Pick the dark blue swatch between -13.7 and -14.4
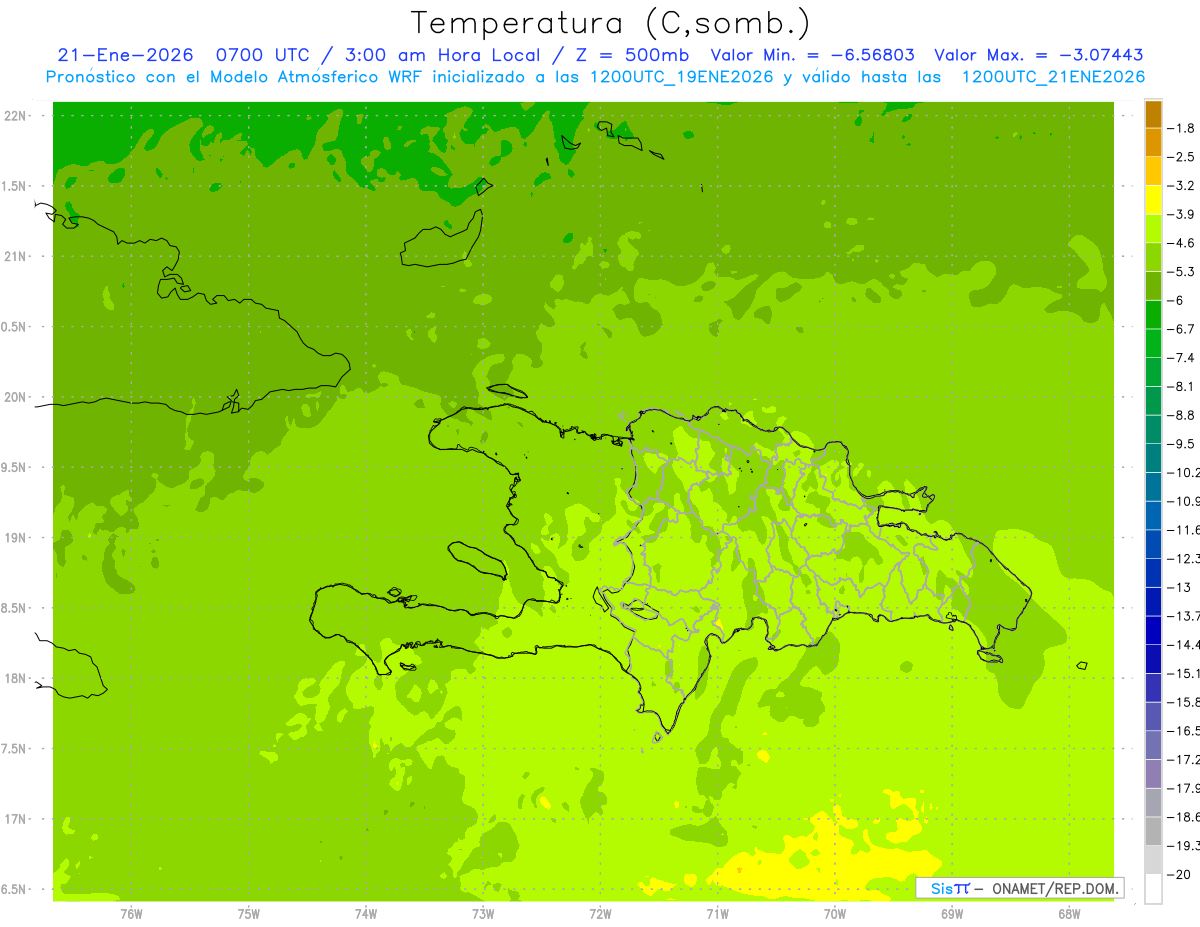This screenshot has width=1200, height=927. (1153, 630)
